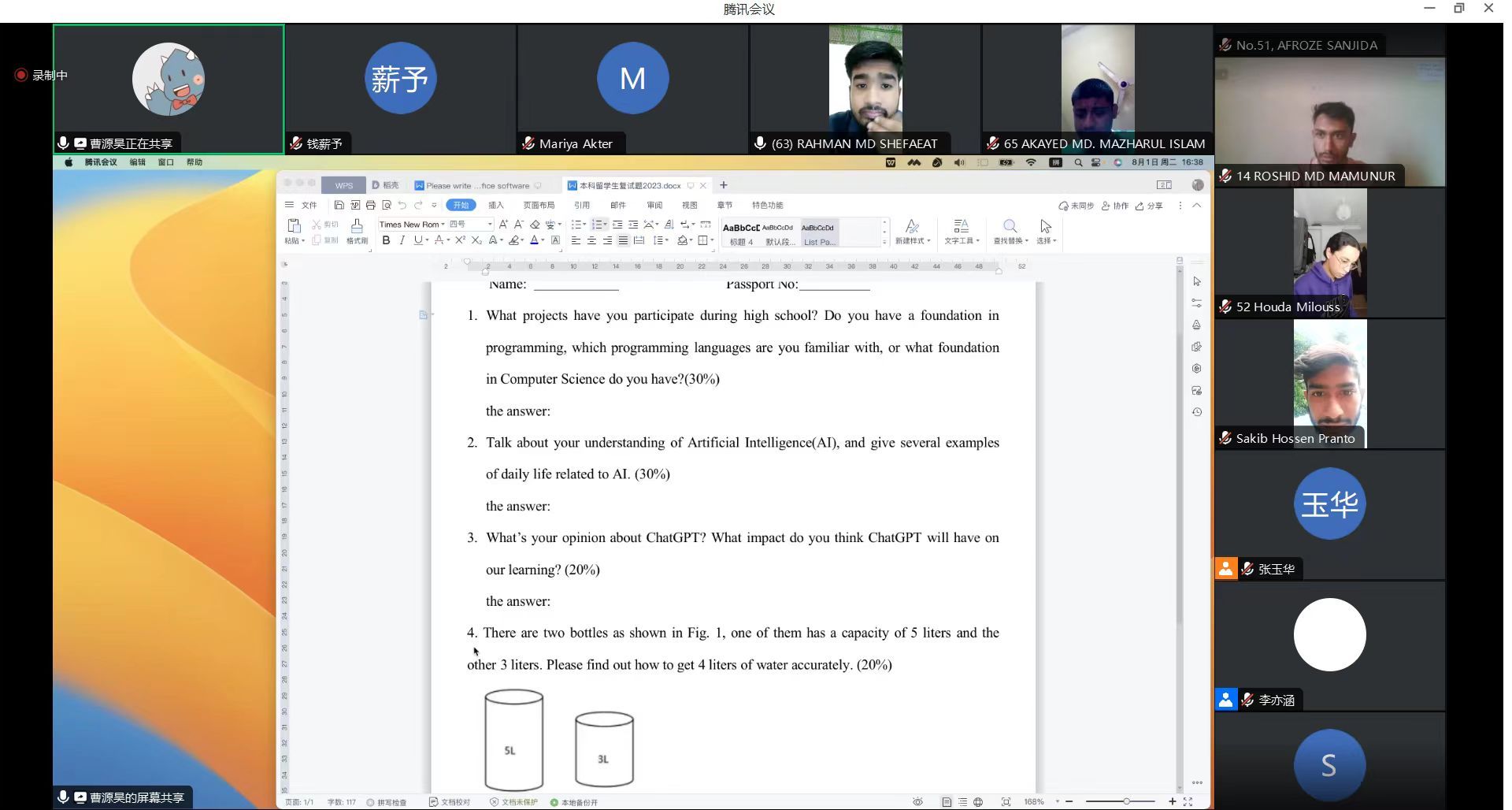Image resolution: width=1512 pixels, height=810 pixels.
Task: Open the Select tool dropdown
Action: pos(1046,240)
